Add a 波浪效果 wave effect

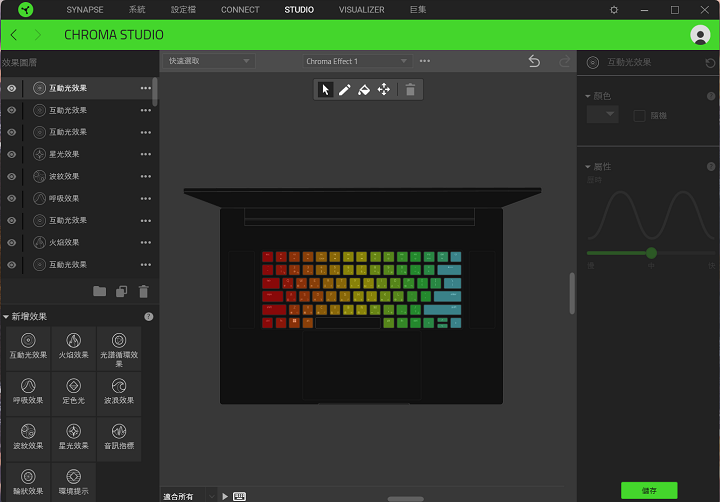coord(119,392)
